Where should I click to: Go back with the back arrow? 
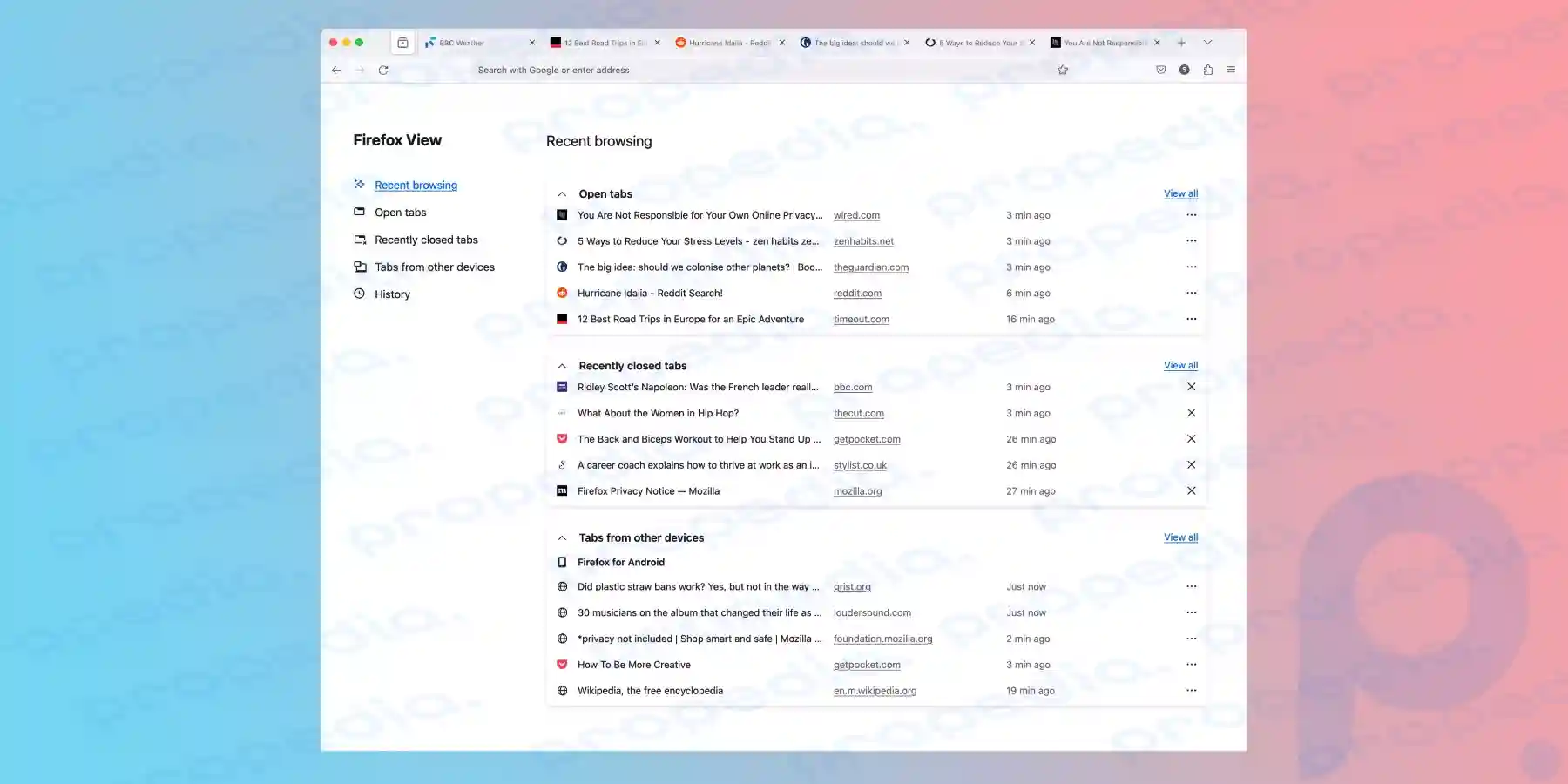(336, 70)
